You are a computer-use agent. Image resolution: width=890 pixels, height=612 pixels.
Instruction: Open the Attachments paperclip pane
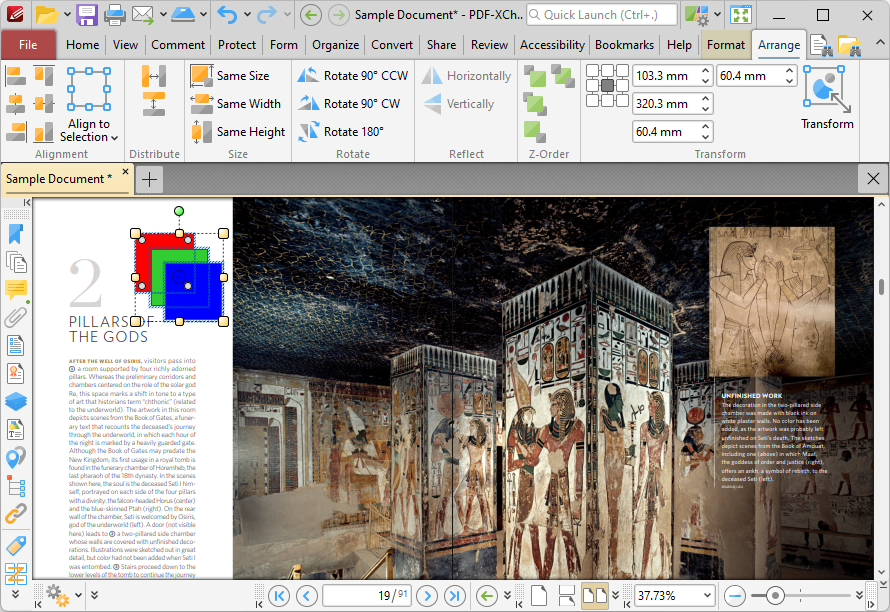pyautogui.click(x=16, y=317)
